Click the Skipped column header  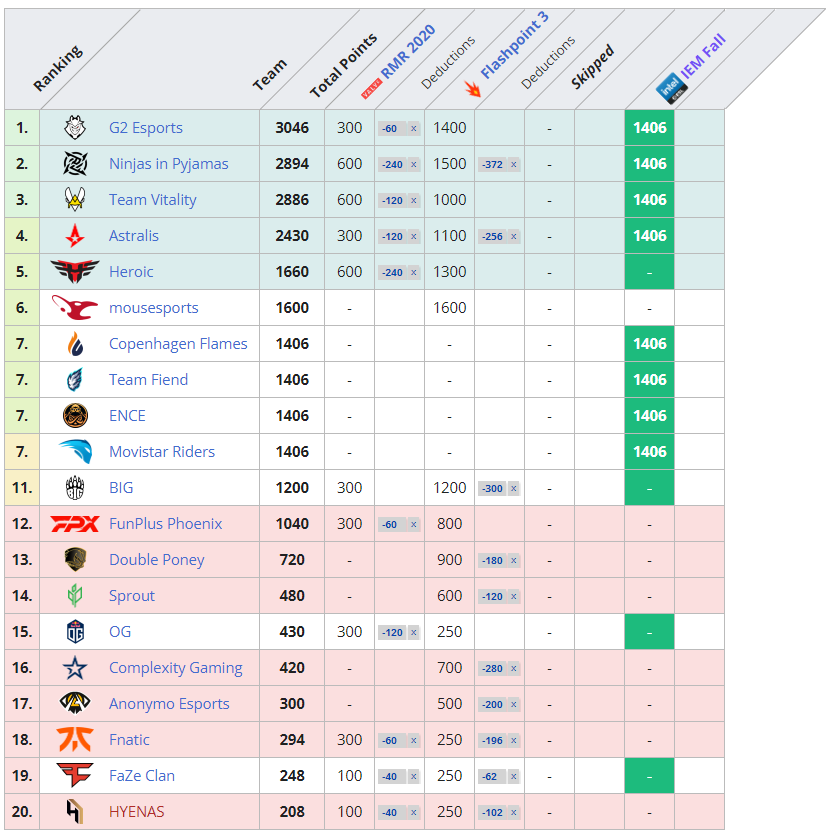pos(592,67)
